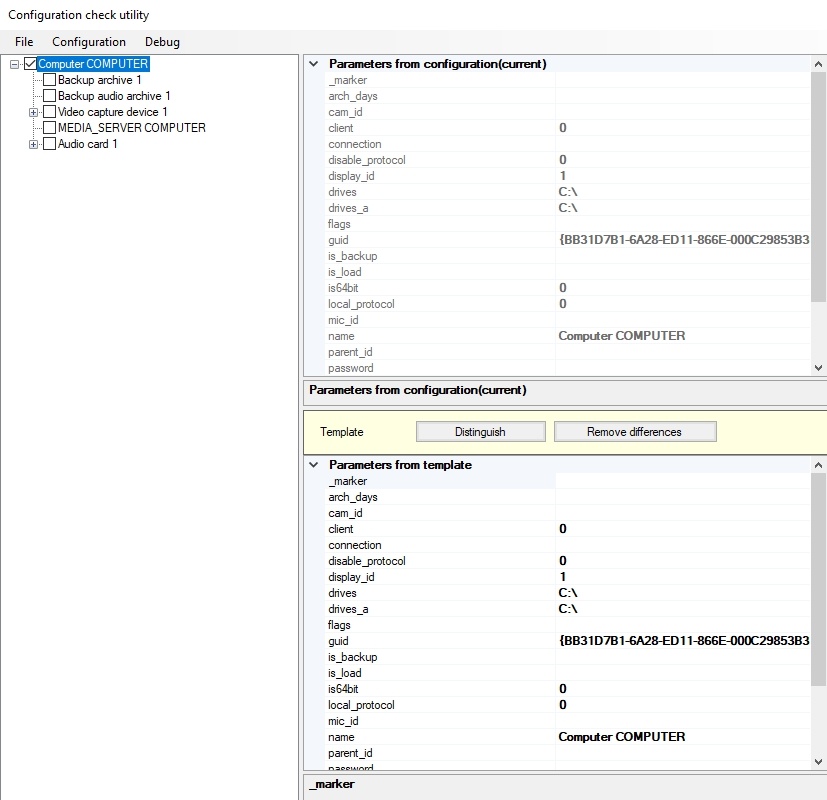Collapse the Parameters from configuration(current) section

(315, 64)
